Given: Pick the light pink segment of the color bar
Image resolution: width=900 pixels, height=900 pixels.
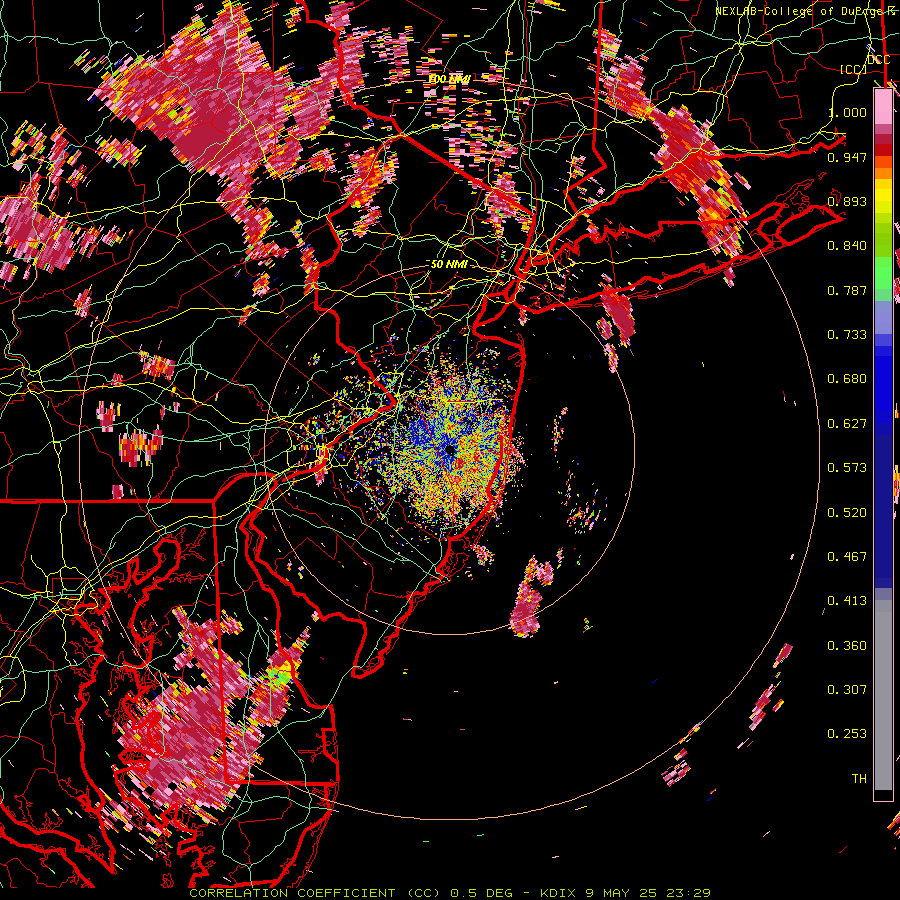Looking at the screenshot, I should click(x=883, y=107).
